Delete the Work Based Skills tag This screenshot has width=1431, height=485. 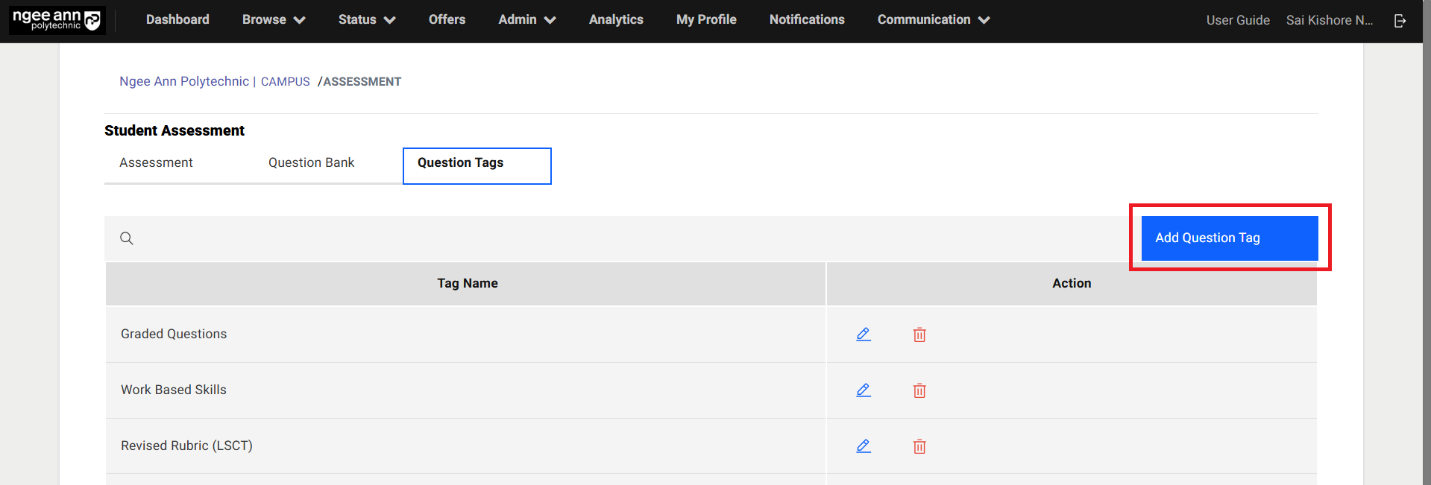pyautogui.click(x=919, y=391)
